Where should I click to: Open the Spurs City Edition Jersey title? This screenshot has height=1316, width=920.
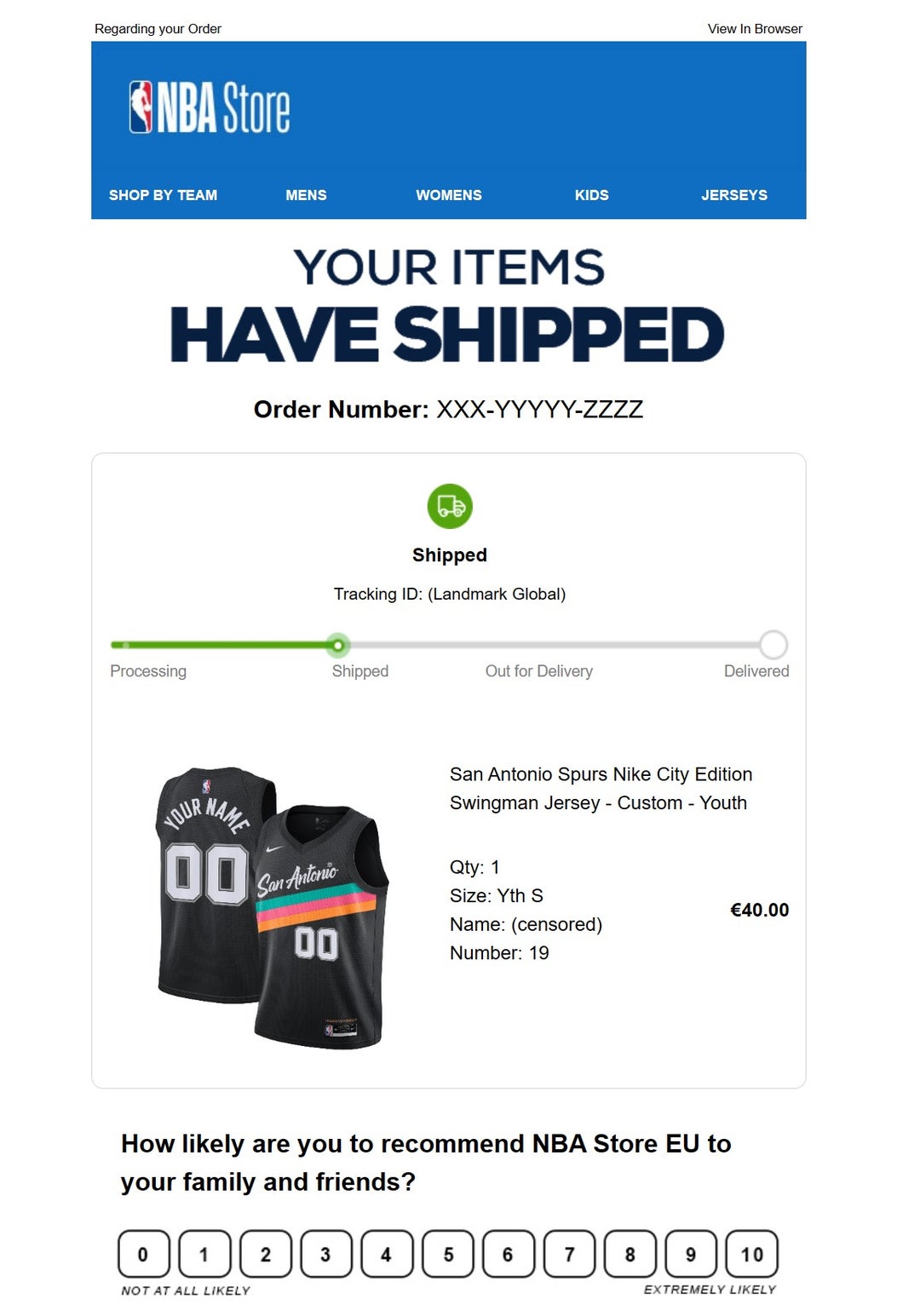(601, 788)
